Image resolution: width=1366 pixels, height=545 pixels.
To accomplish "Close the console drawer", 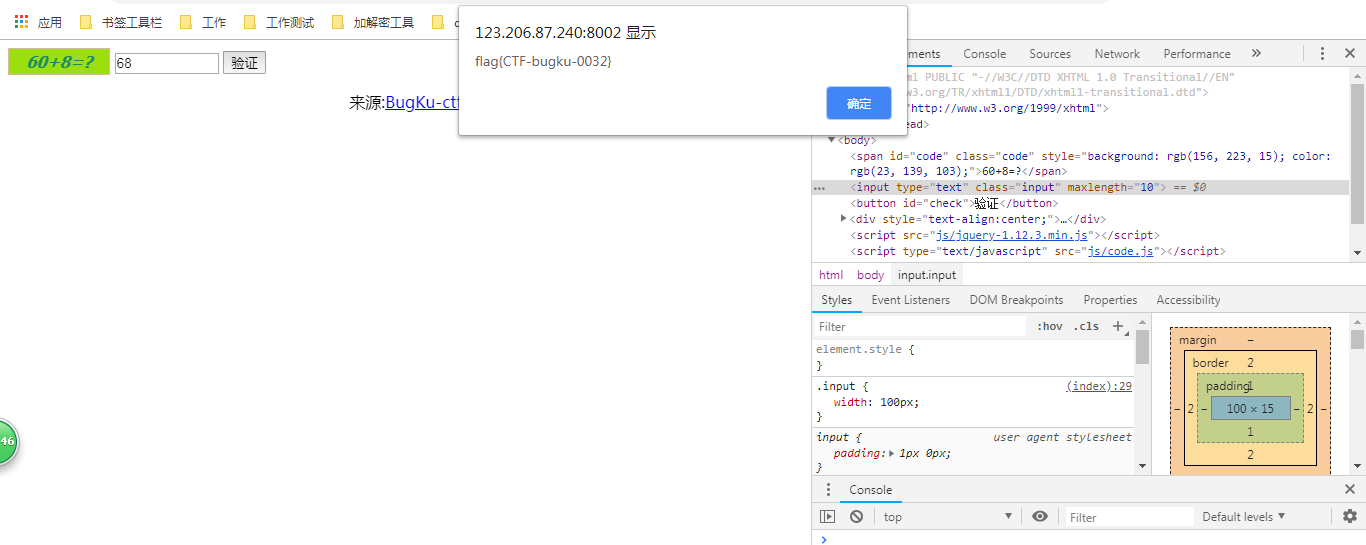I will [x=1349, y=490].
